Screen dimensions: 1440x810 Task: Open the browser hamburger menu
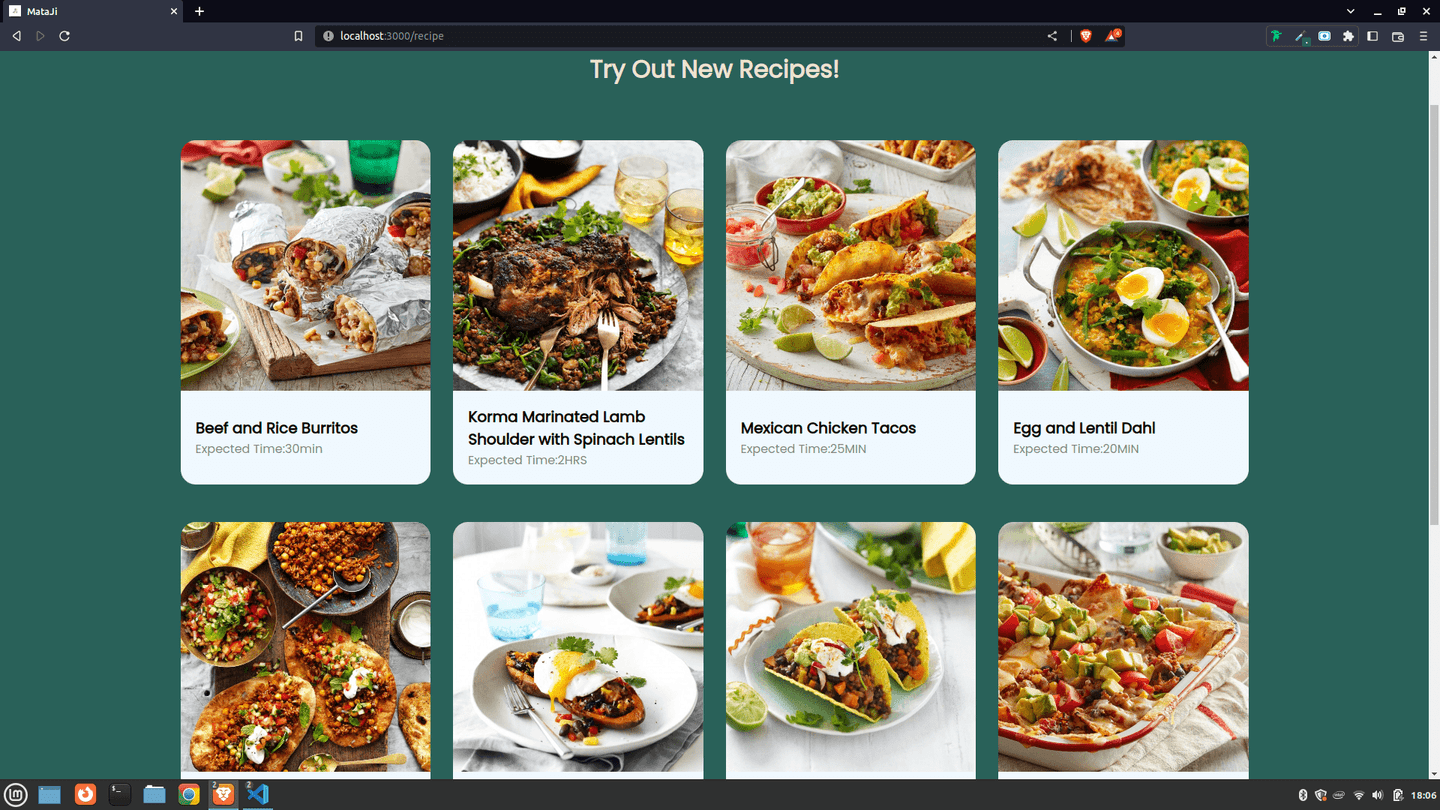(1423, 36)
